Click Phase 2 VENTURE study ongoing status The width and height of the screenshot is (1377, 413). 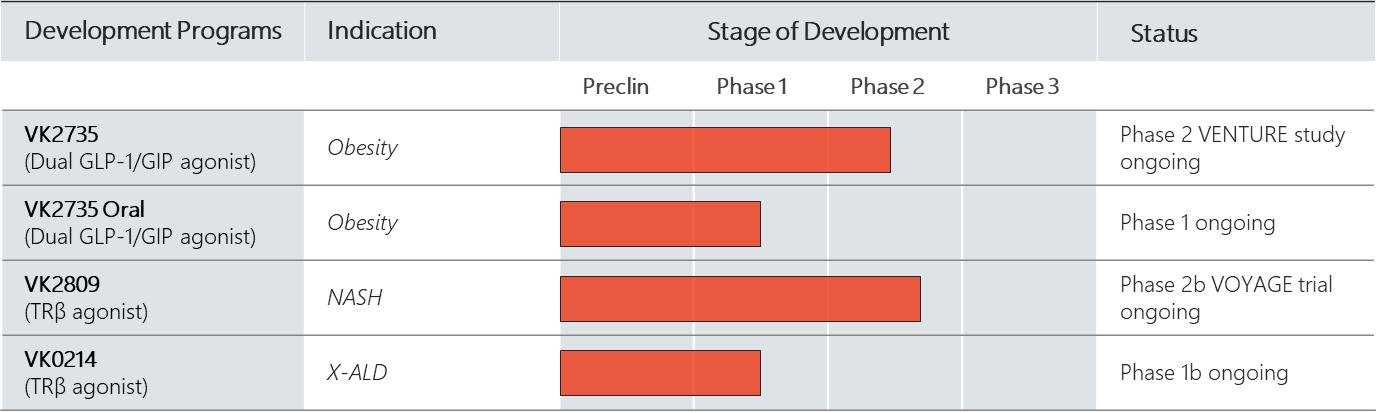point(1232,149)
